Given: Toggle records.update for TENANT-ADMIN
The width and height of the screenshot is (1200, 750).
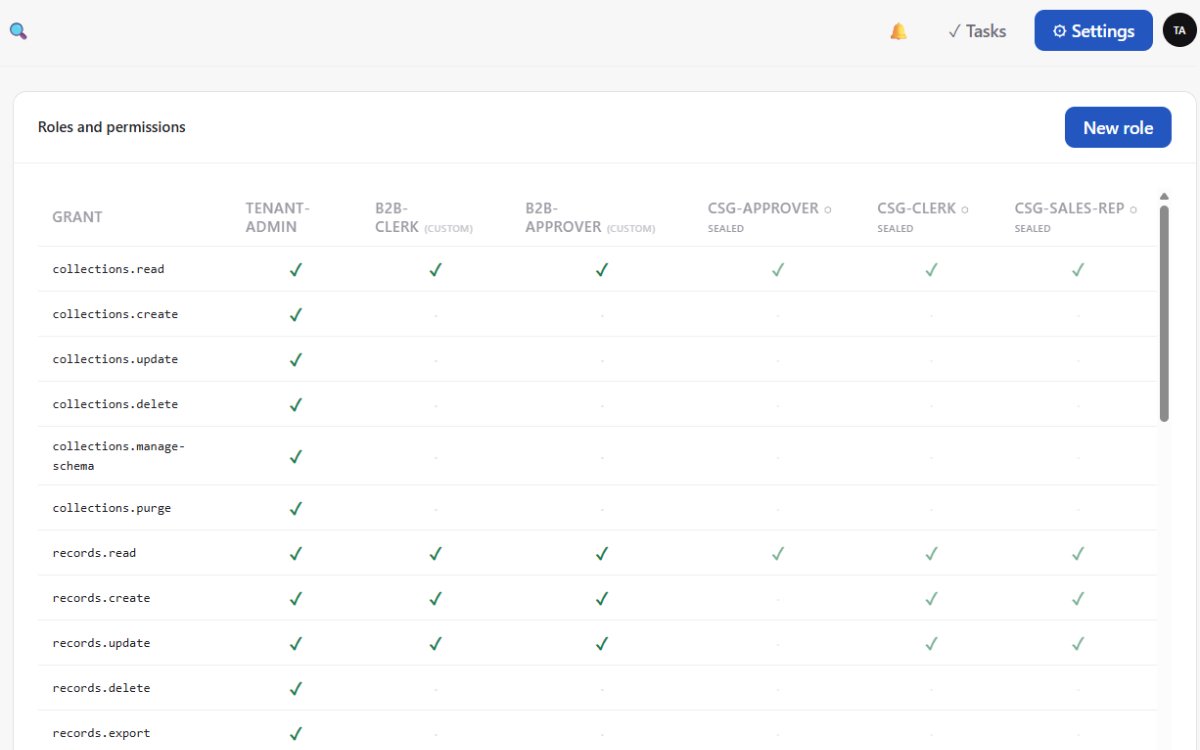Looking at the screenshot, I should (295, 643).
